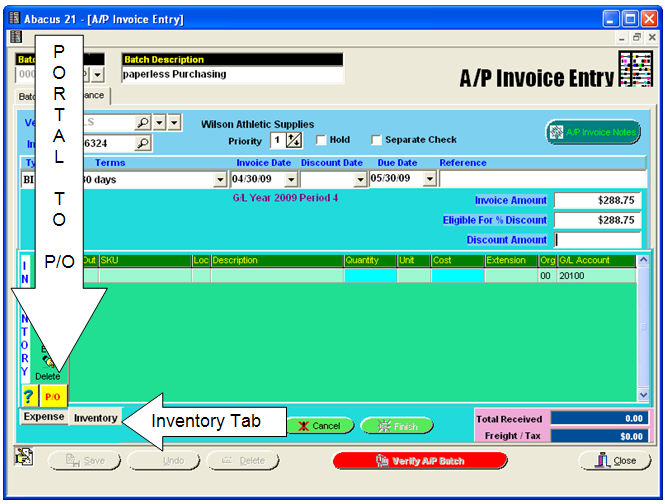Screen dimensions: 665x504
Task: Toggle the Hold checkbox
Action: pyautogui.click(x=321, y=140)
